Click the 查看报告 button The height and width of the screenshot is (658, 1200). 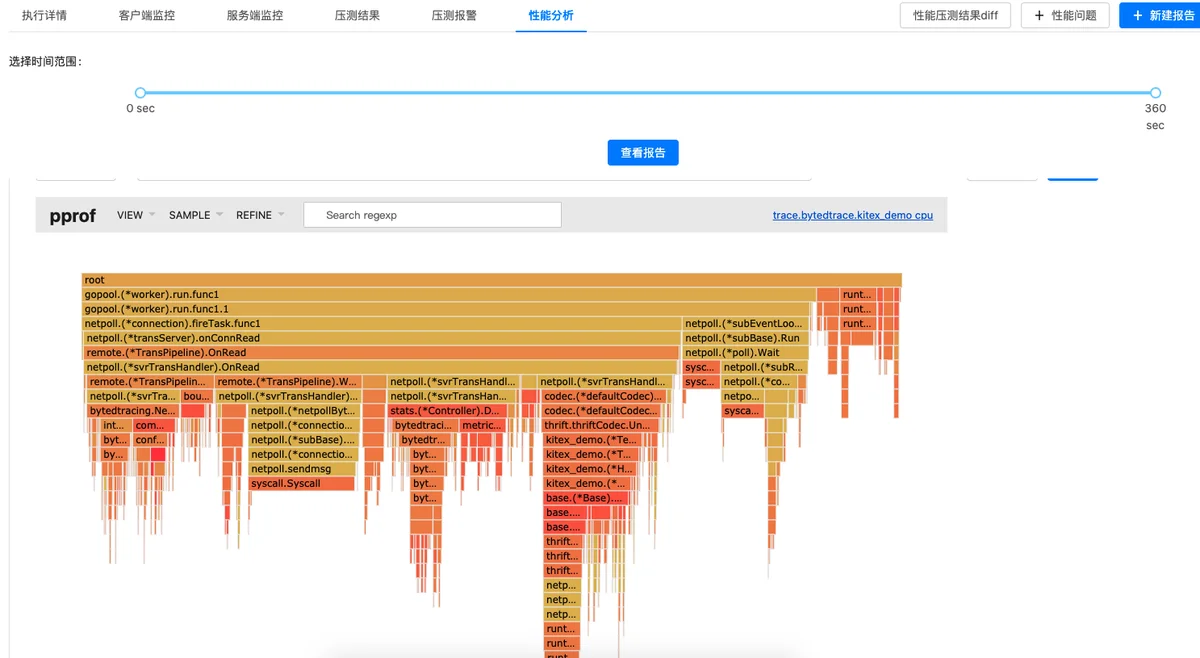tap(643, 153)
